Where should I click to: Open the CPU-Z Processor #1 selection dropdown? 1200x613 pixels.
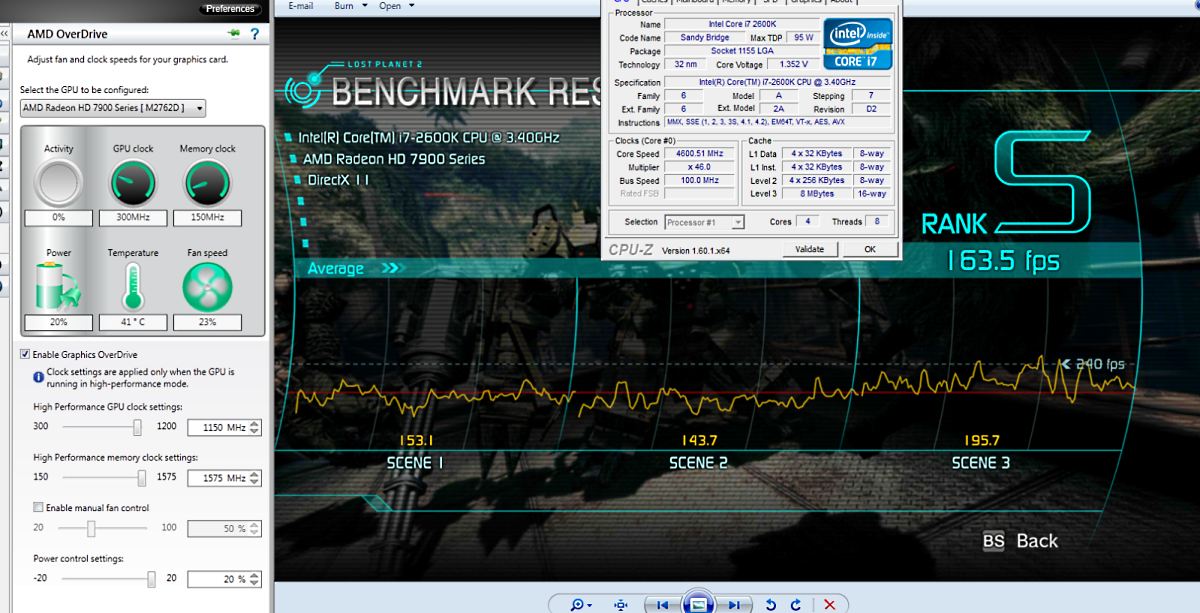coord(704,222)
